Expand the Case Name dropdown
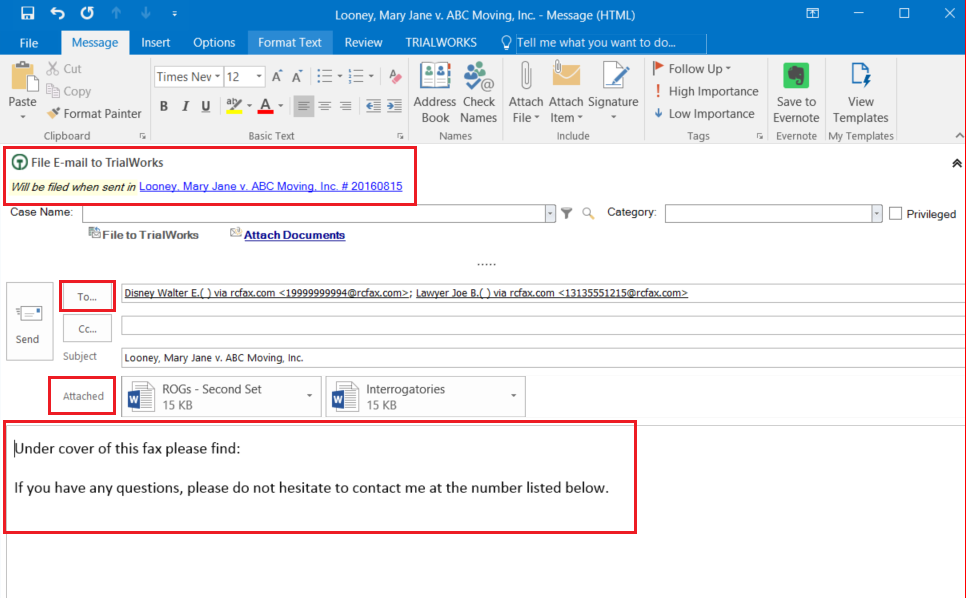The width and height of the screenshot is (966, 598). [550, 213]
